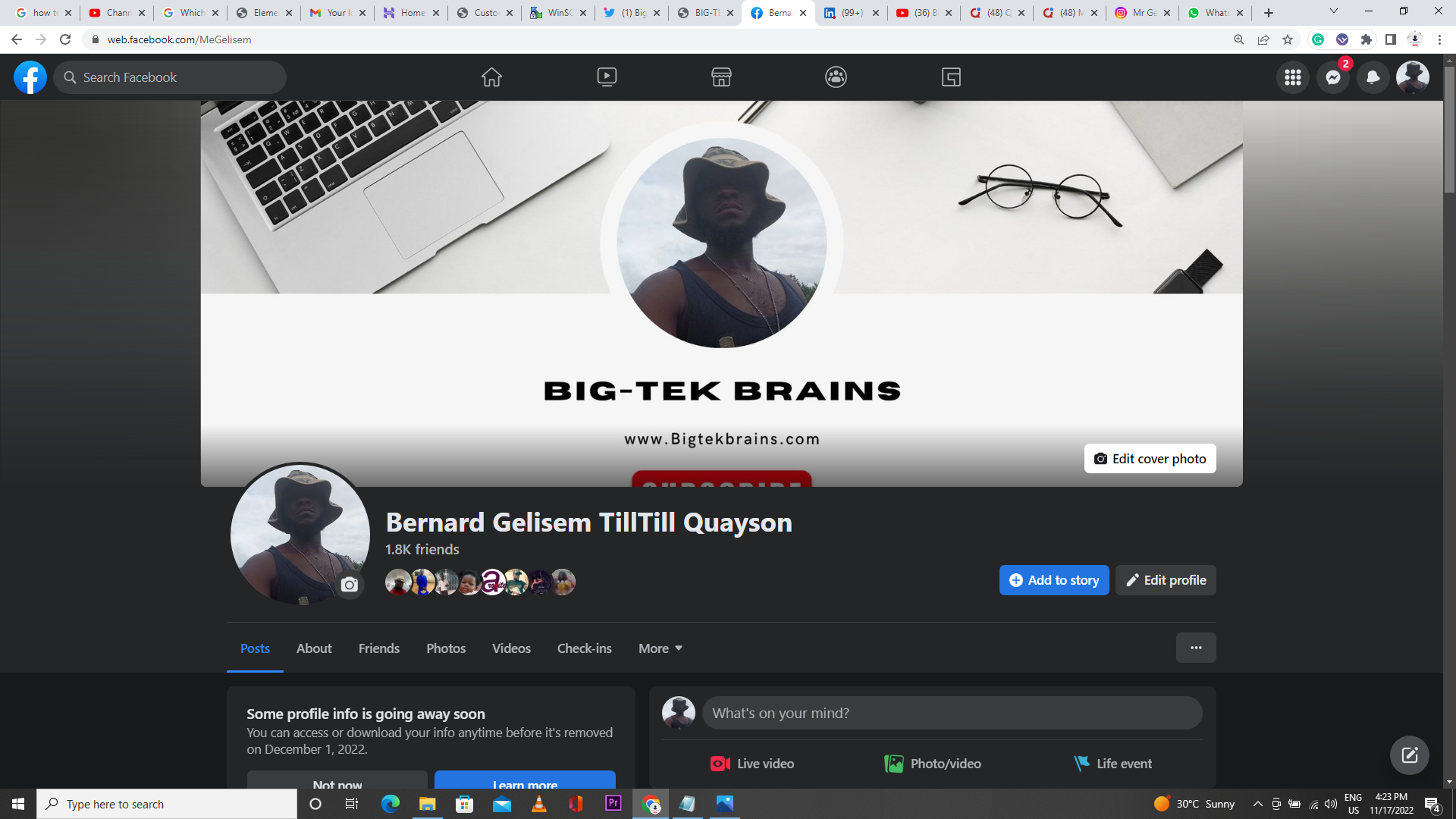Add a Life event
Image resolution: width=1456 pixels, height=819 pixels.
tap(1112, 763)
